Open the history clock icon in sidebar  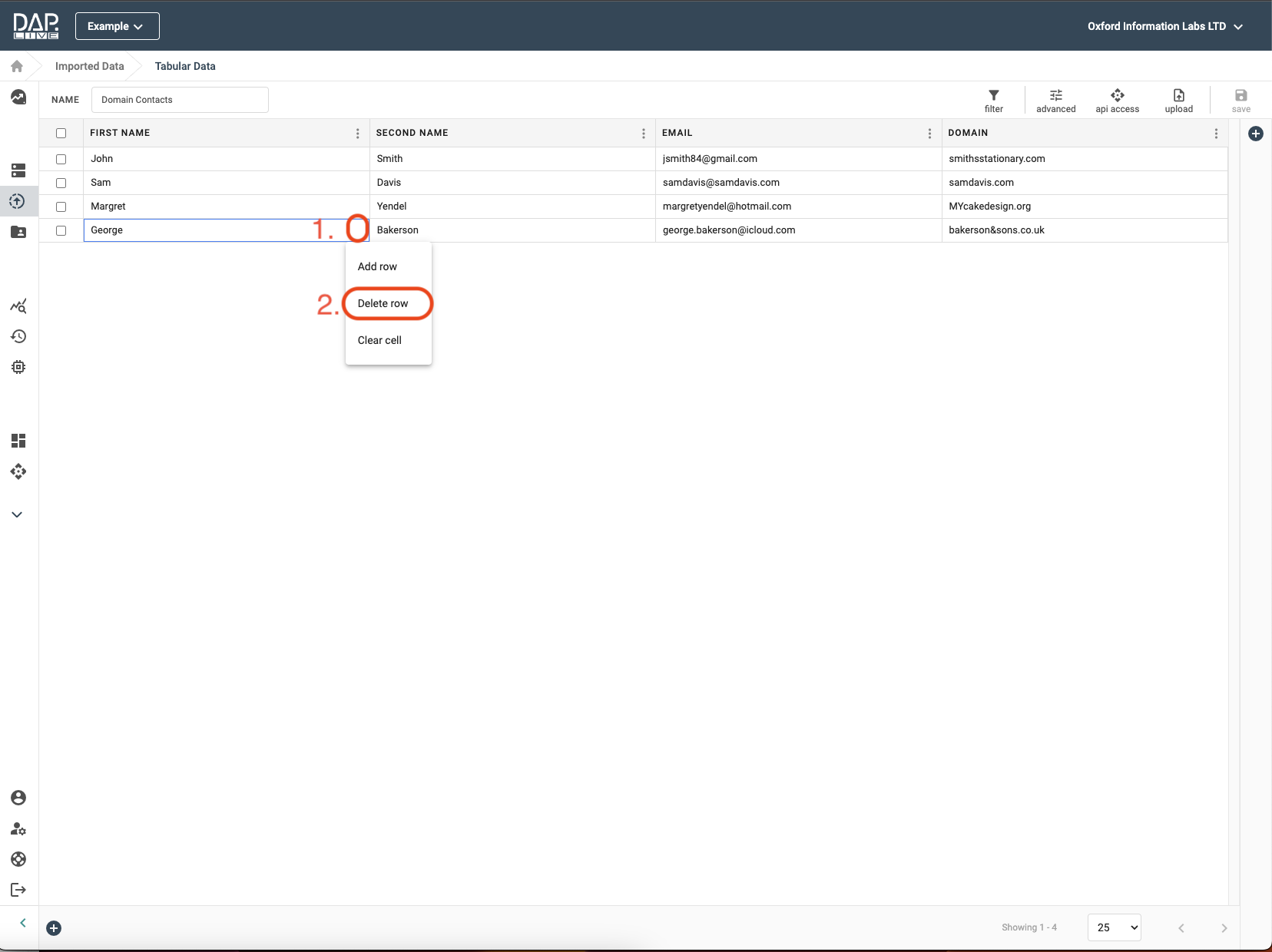coord(18,337)
